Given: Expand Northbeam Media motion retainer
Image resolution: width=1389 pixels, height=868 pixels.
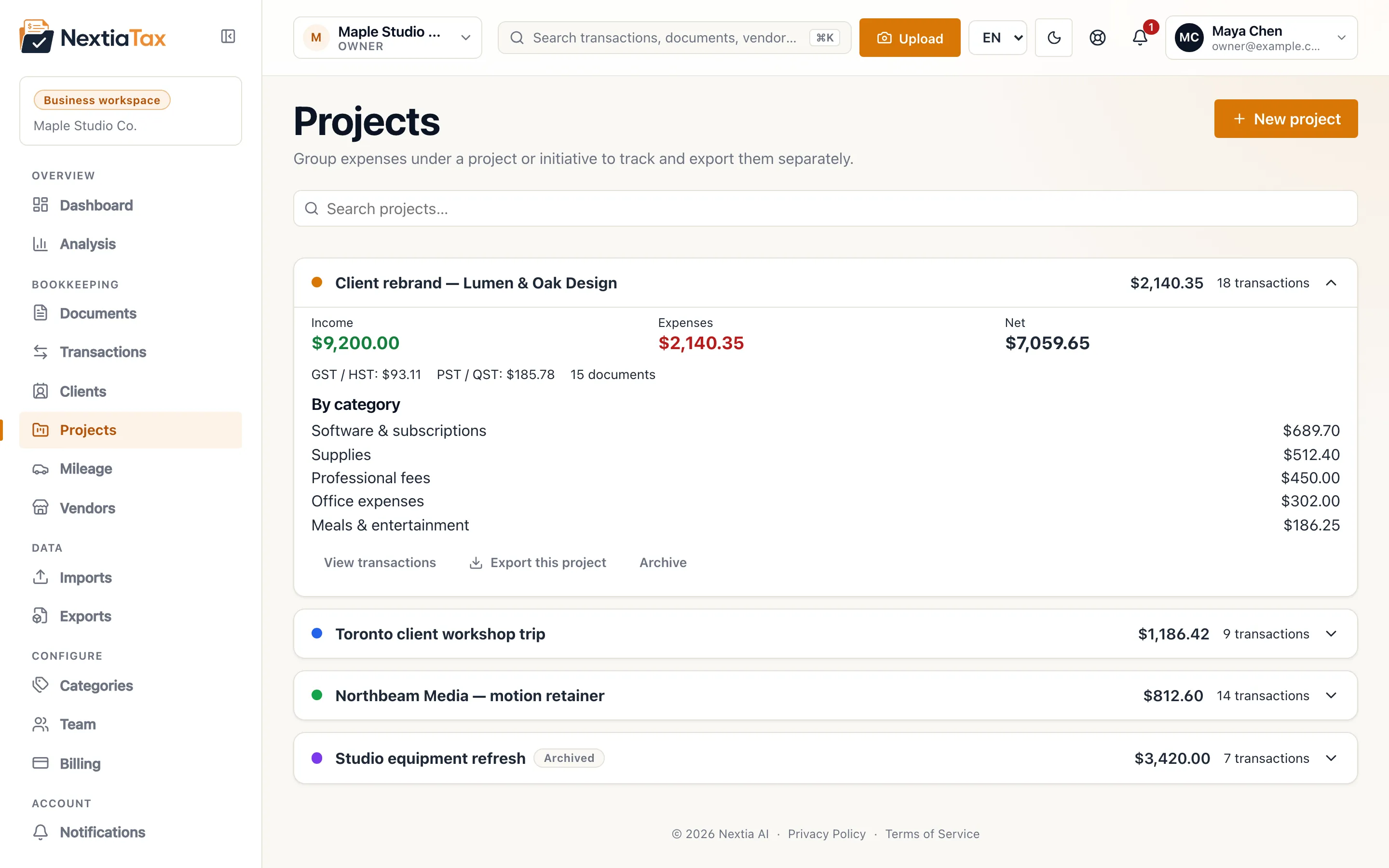Looking at the screenshot, I should pyautogui.click(x=1331, y=696).
